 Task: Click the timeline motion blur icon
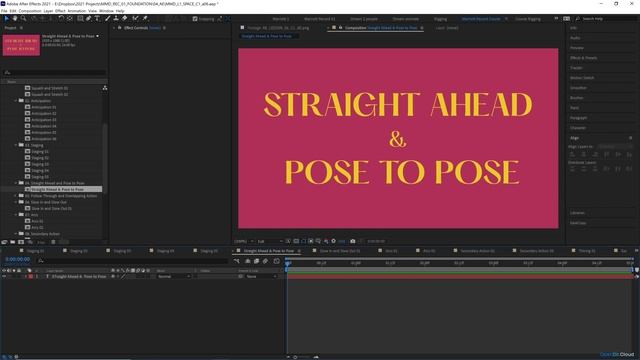tap(266, 261)
